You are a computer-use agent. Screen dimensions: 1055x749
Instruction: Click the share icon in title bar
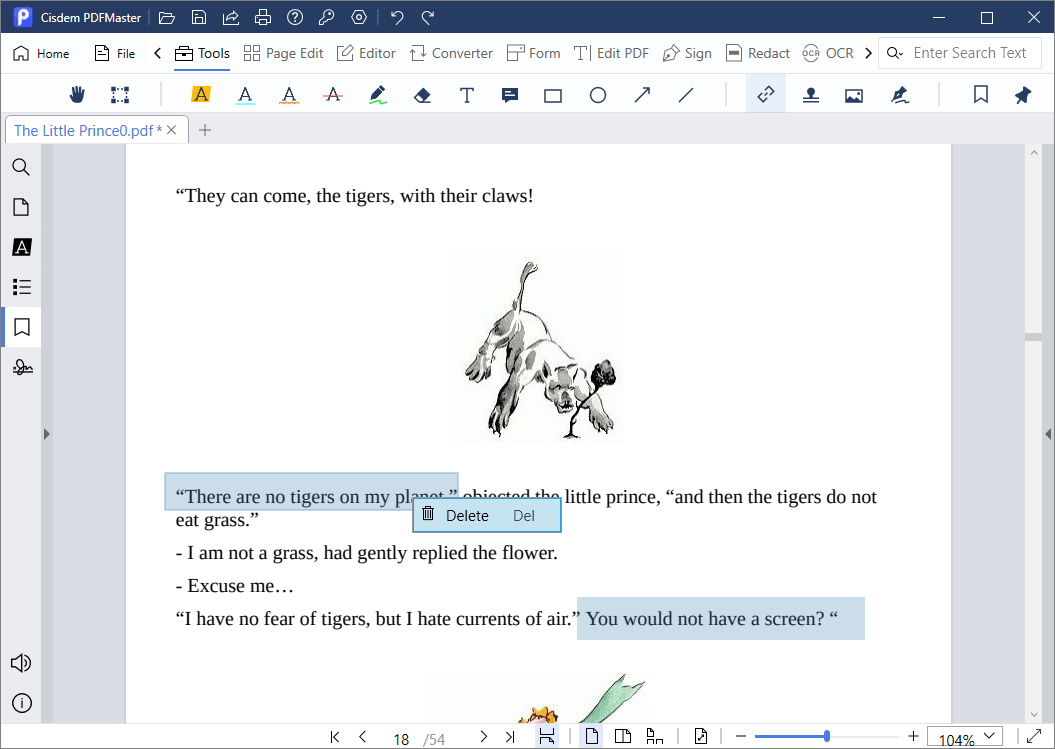click(x=231, y=17)
